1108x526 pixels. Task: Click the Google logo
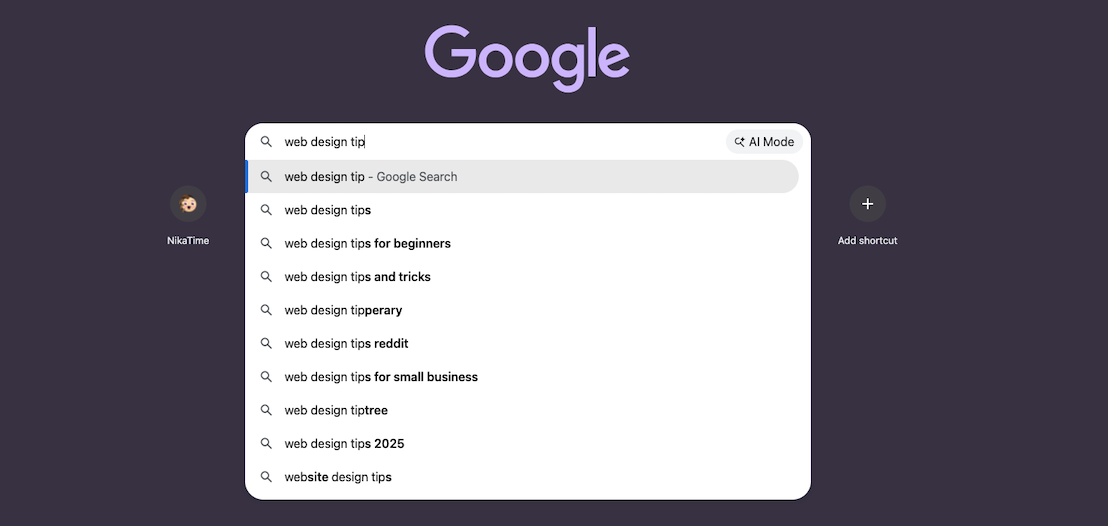click(x=527, y=58)
